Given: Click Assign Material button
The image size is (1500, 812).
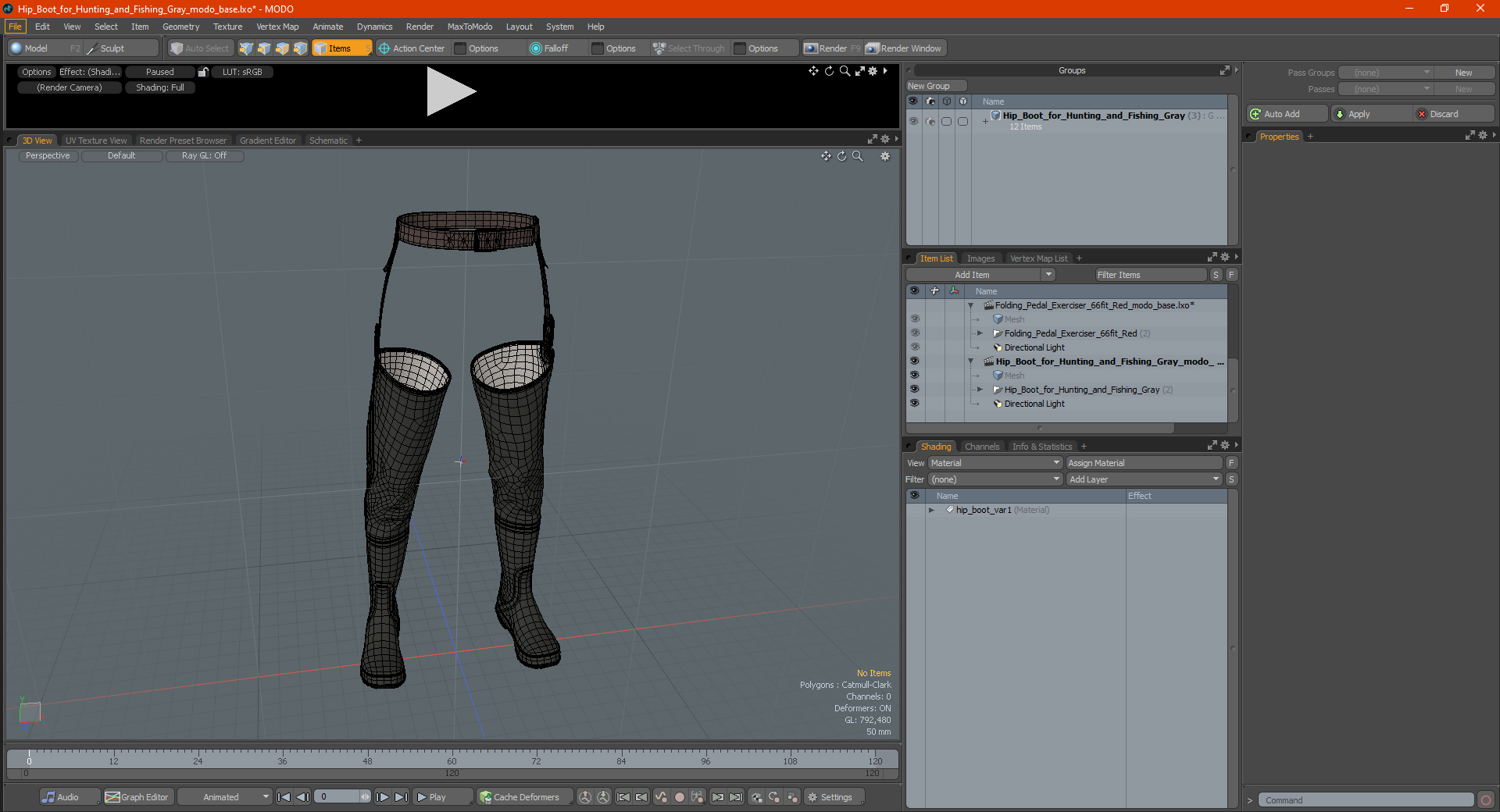Looking at the screenshot, I should [x=1145, y=463].
